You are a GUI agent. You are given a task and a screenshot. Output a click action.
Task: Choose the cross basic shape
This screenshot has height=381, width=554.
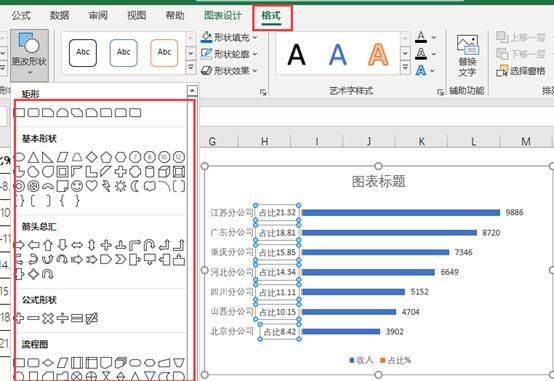[120, 172]
